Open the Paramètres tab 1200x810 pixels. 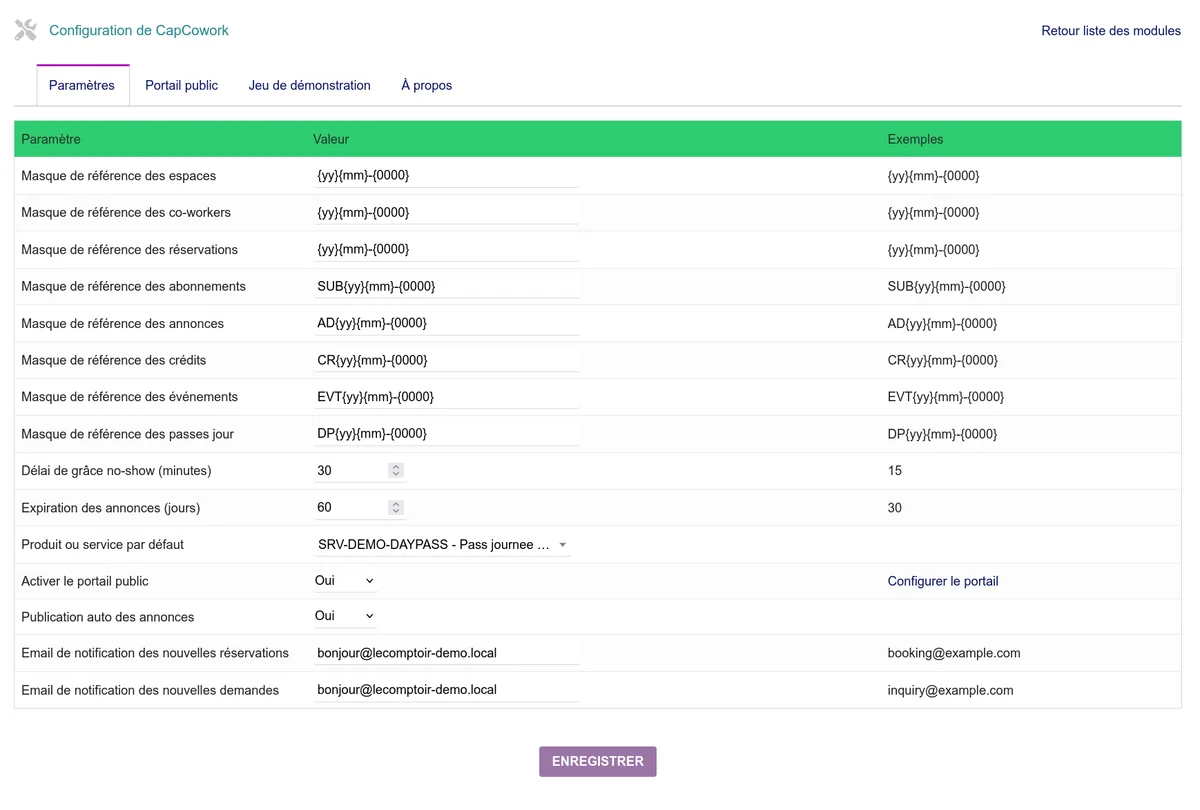(x=82, y=85)
